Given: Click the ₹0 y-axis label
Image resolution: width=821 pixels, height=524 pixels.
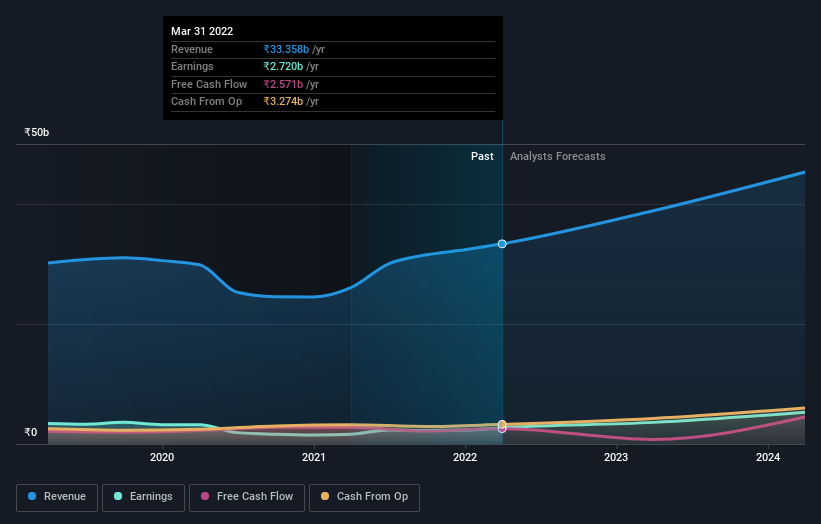Looking at the screenshot, I should pyautogui.click(x=31, y=432).
